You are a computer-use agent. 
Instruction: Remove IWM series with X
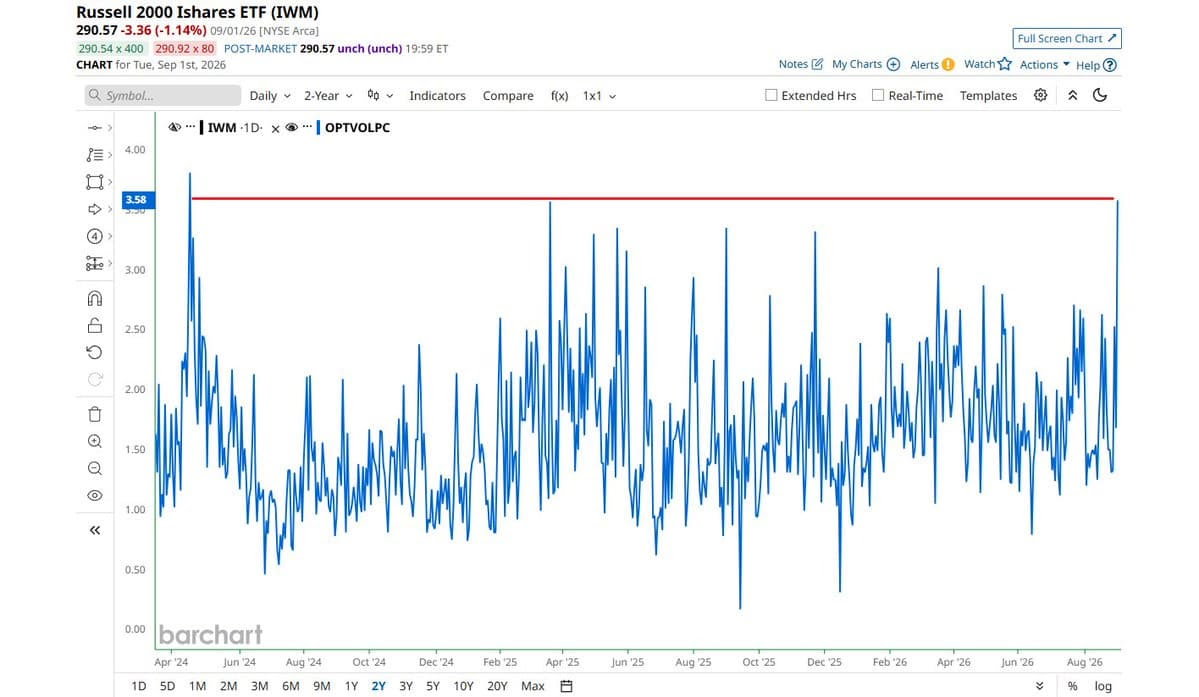tap(275, 128)
